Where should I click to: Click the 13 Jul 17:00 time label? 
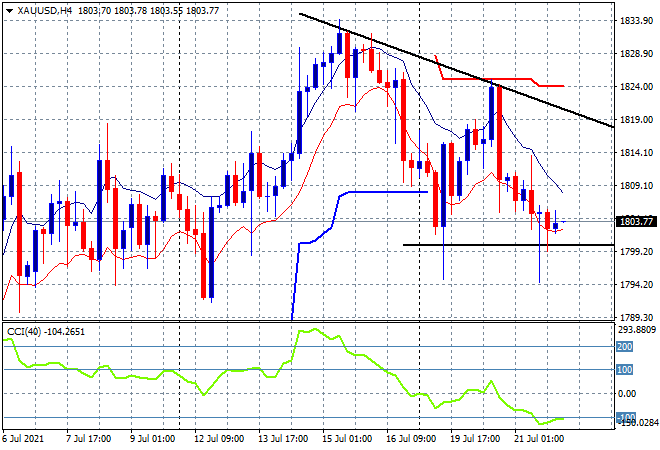pyautogui.click(x=283, y=439)
